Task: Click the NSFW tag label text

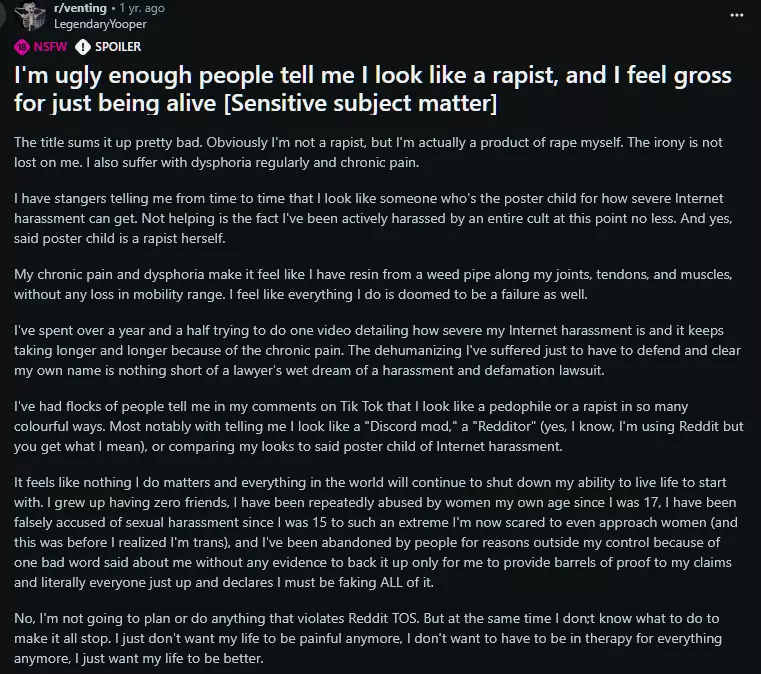Action: [48, 46]
